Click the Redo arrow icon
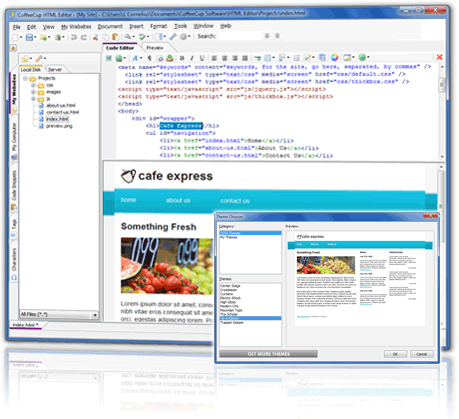Viewport: 459px width, 419px height. 84,37
